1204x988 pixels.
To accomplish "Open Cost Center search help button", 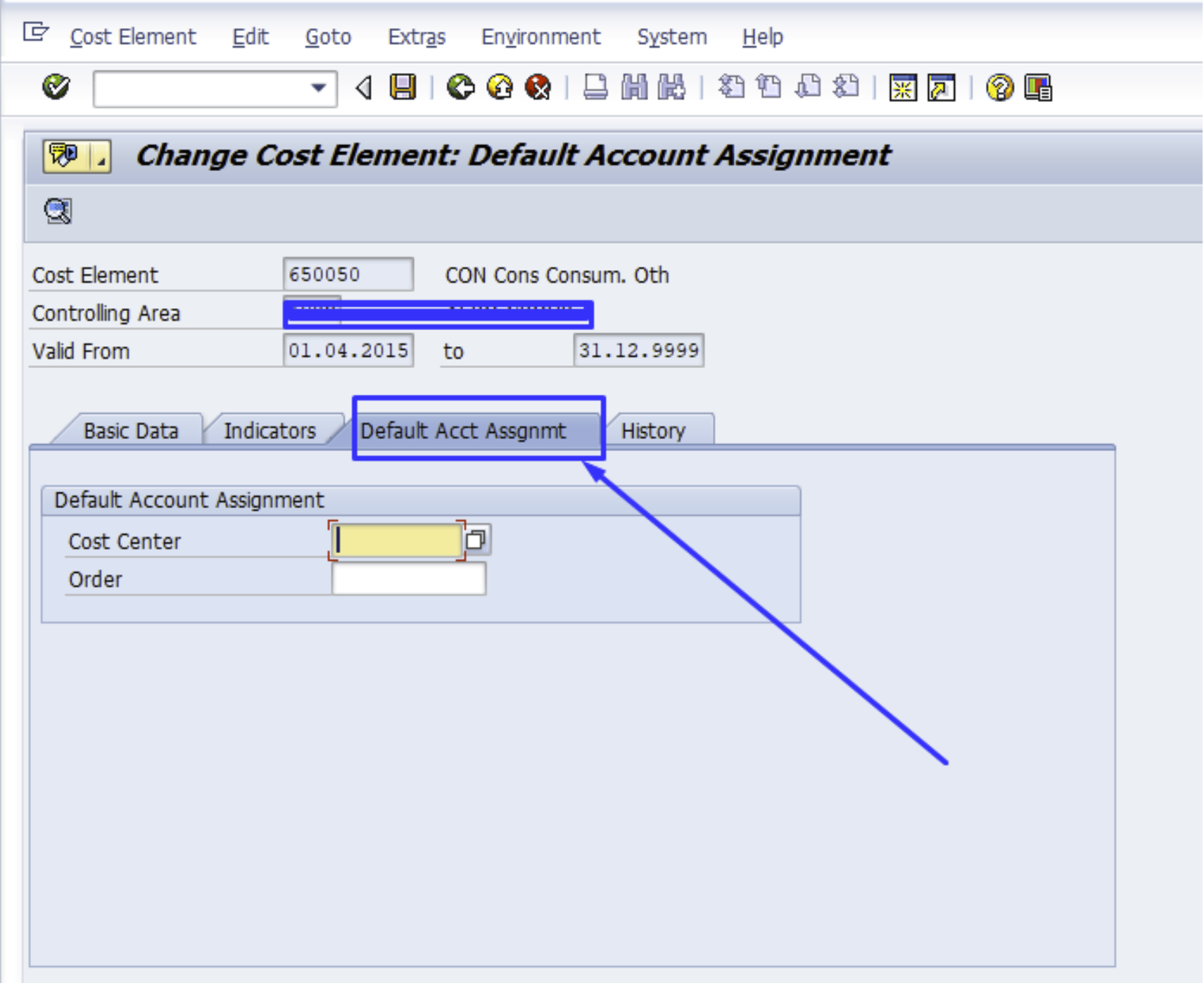I will coord(476,540).
